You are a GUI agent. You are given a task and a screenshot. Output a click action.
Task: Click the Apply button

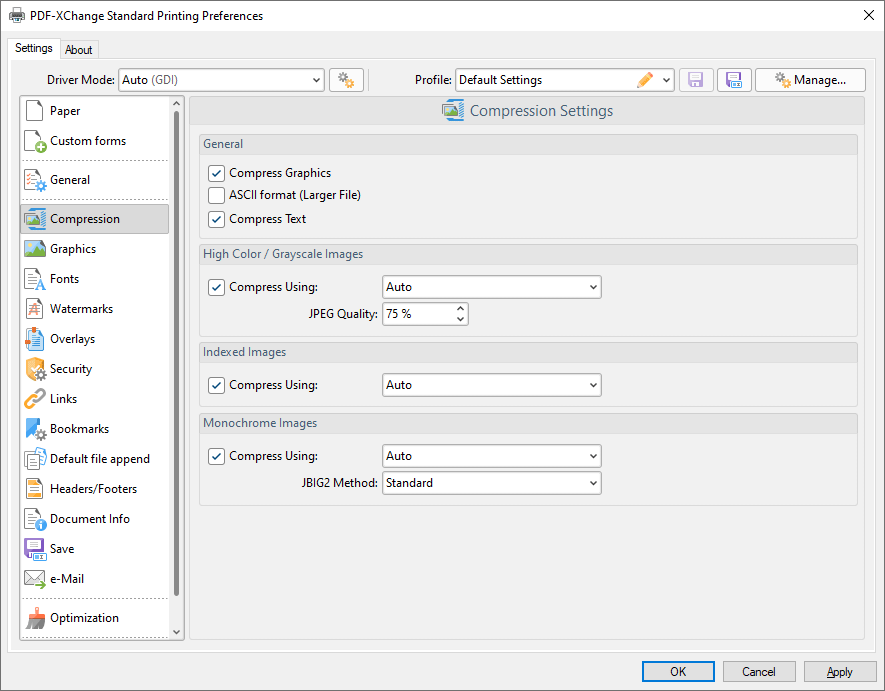tap(840, 672)
